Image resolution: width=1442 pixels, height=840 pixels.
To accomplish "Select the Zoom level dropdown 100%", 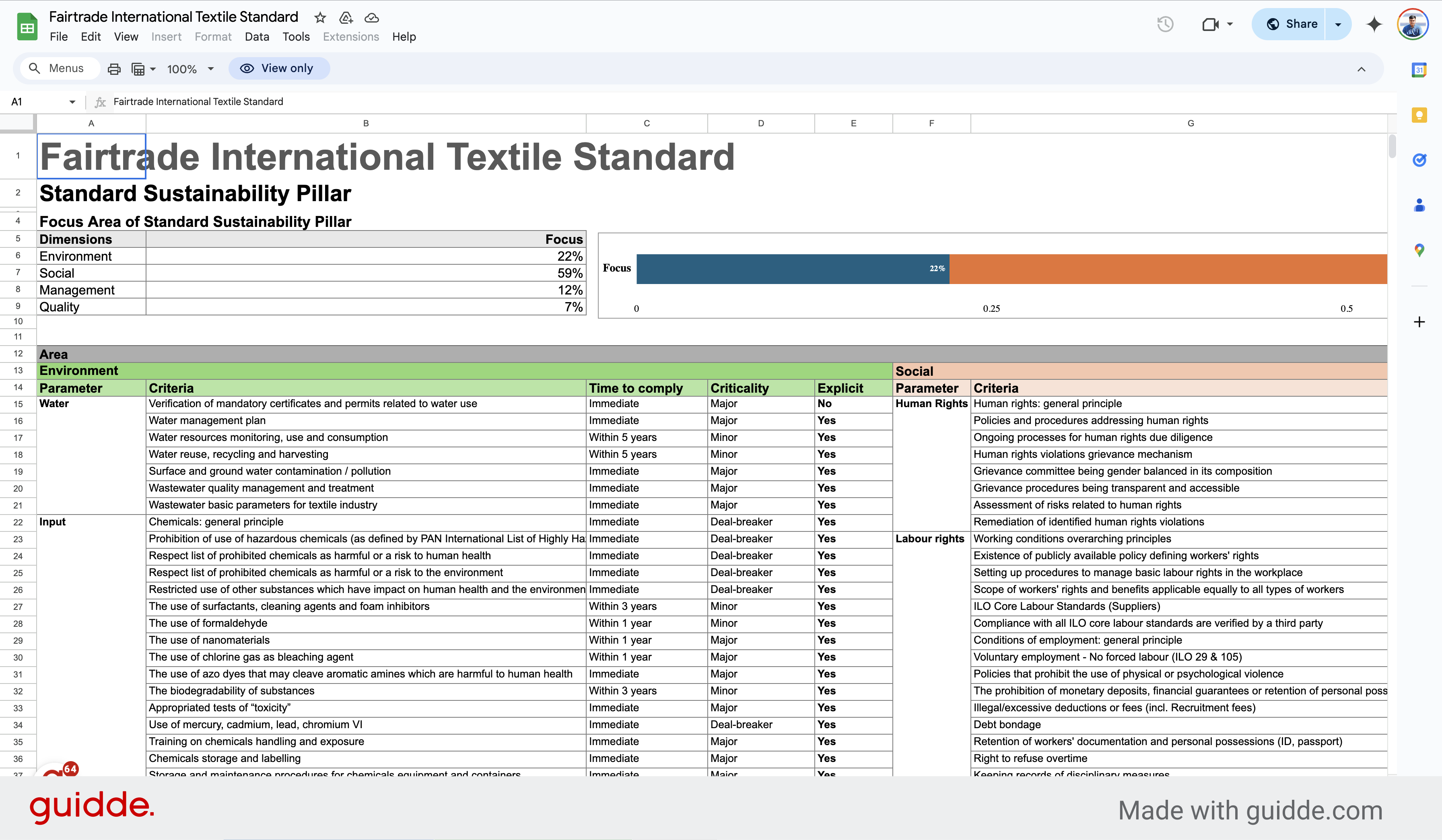I will [x=189, y=68].
